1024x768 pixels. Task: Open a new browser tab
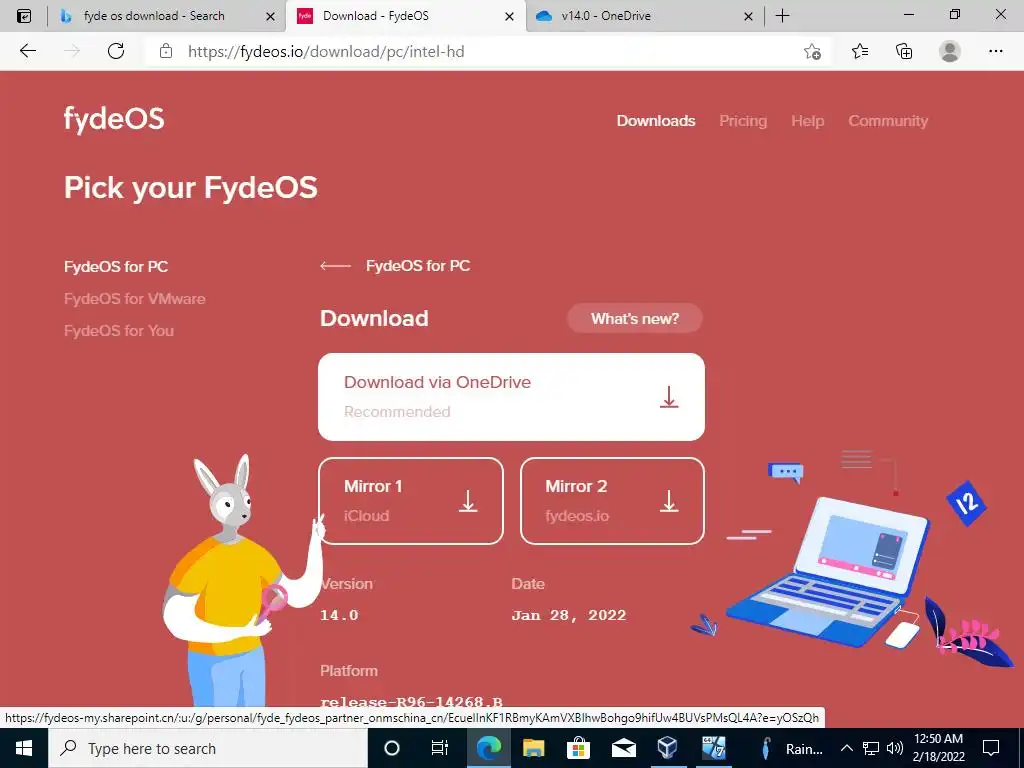tap(782, 16)
